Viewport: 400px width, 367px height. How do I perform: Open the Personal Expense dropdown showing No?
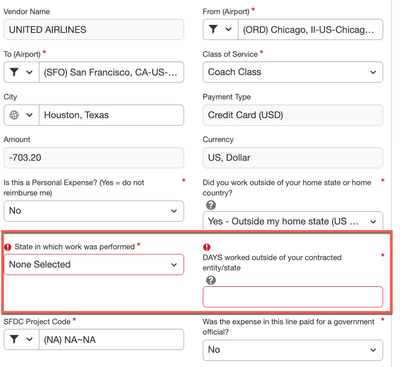point(94,211)
